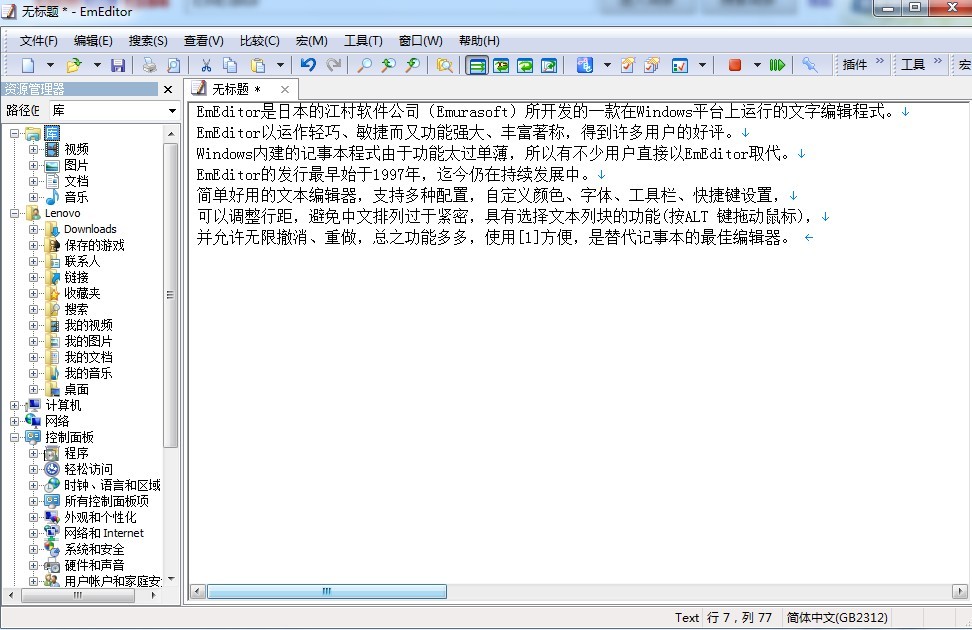
Task: Click the Text configuration in status bar
Action: (x=687, y=618)
